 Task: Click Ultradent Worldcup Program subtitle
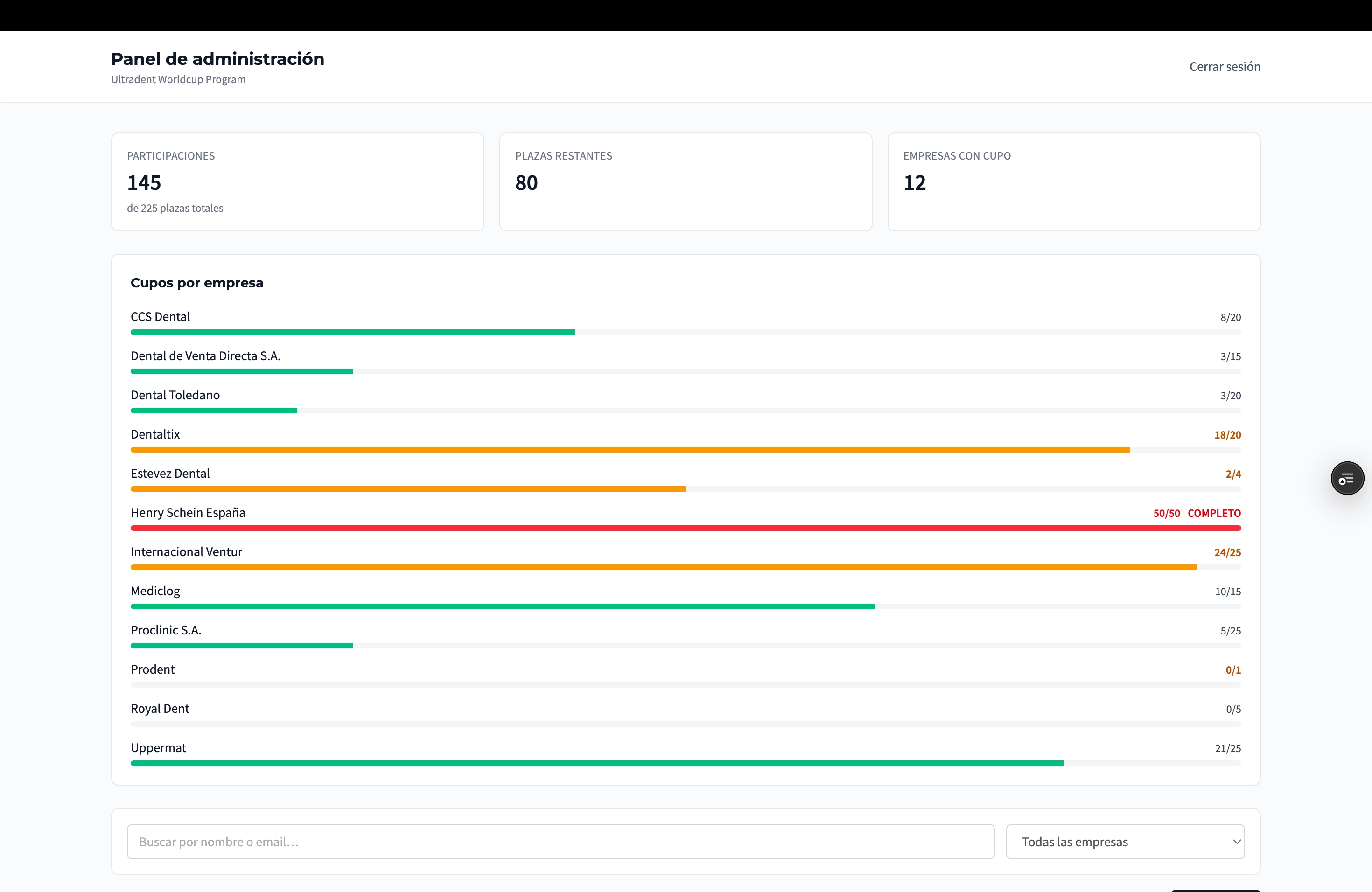178,79
